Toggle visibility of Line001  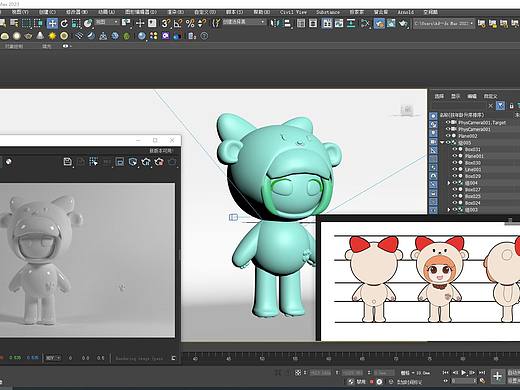[x=454, y=169]
